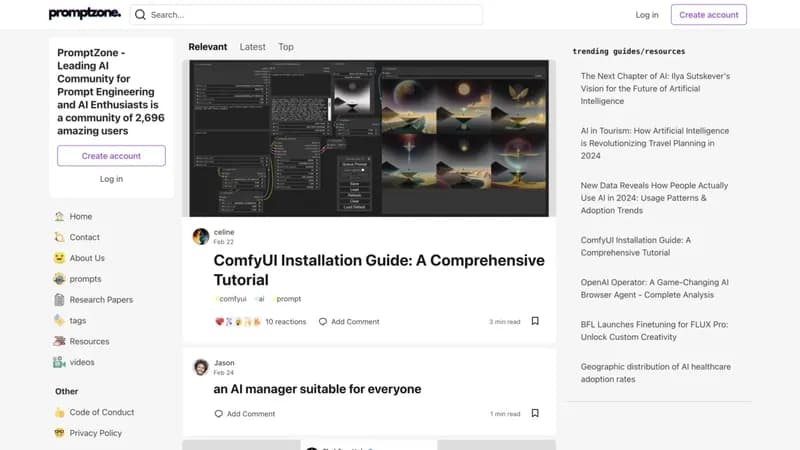
Task: Click celine's profile avatar
Action: click(201, 237)
